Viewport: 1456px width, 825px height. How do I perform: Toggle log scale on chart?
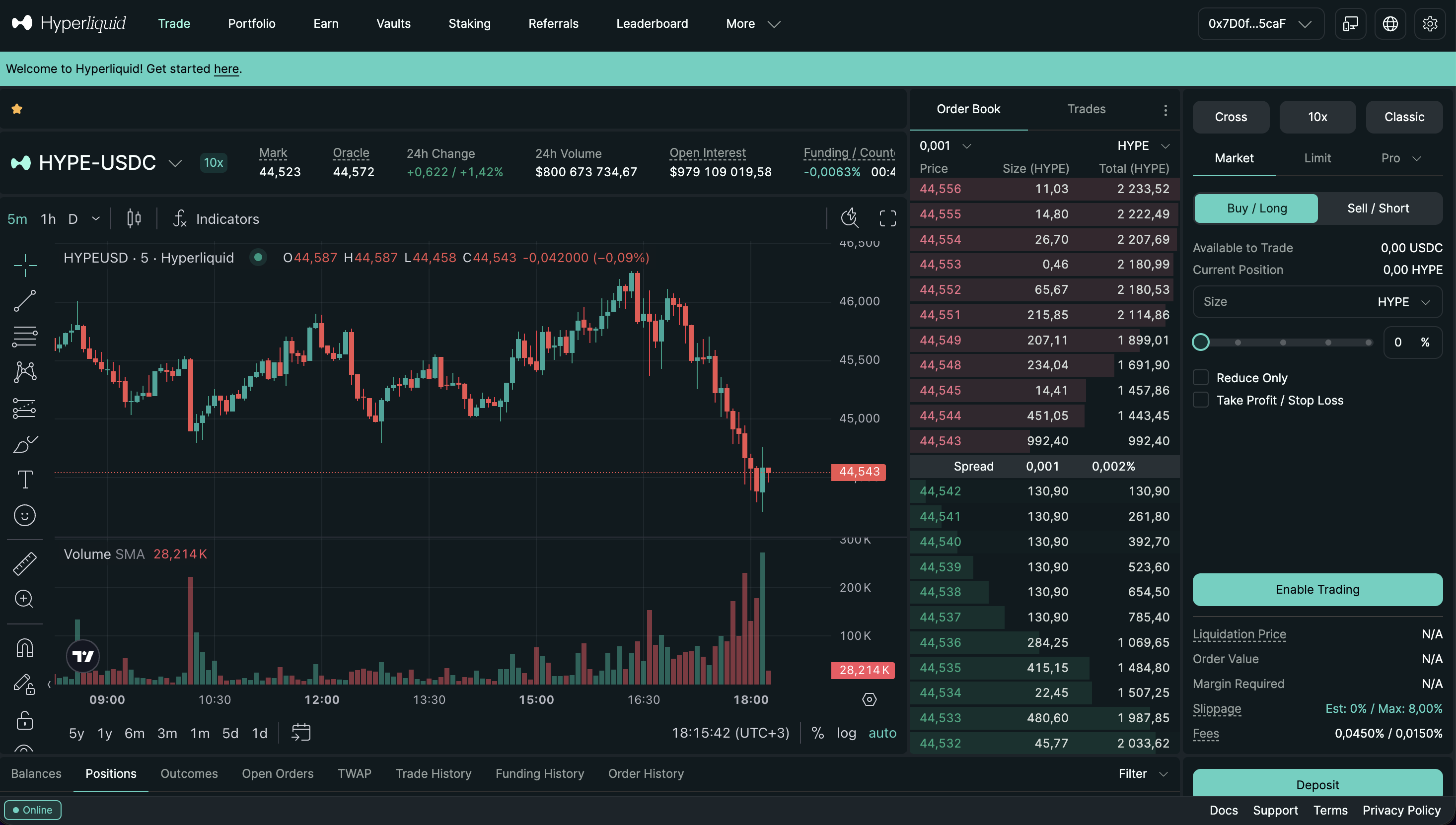point(846,733)
